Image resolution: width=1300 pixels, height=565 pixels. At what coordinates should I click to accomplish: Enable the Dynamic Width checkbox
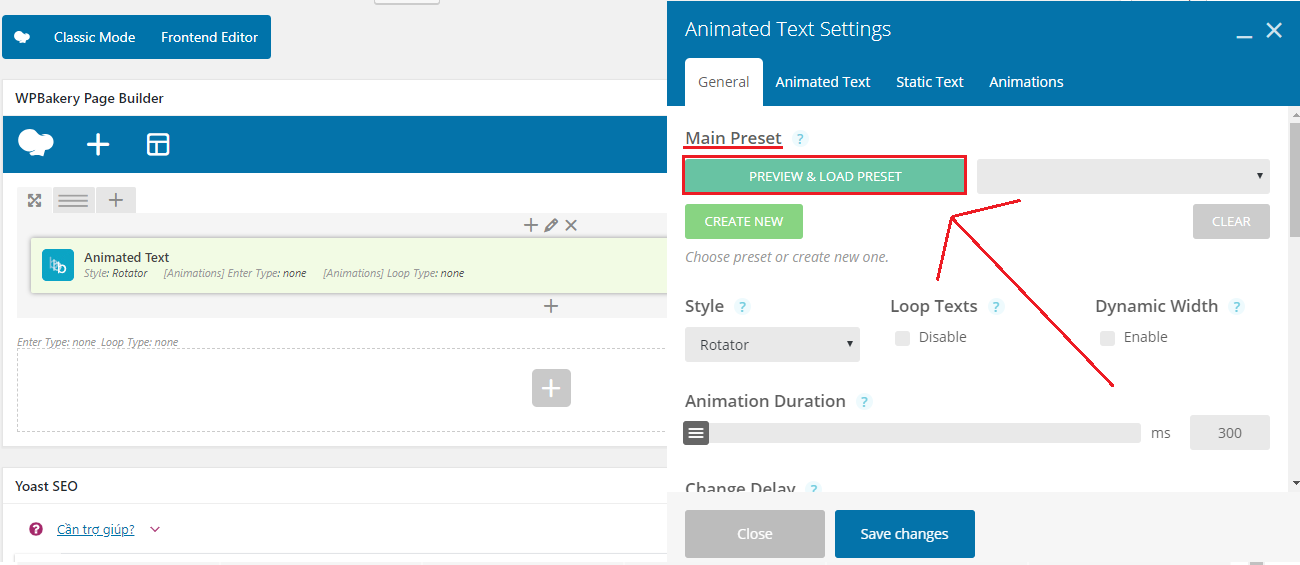[x=1107, y=338]
